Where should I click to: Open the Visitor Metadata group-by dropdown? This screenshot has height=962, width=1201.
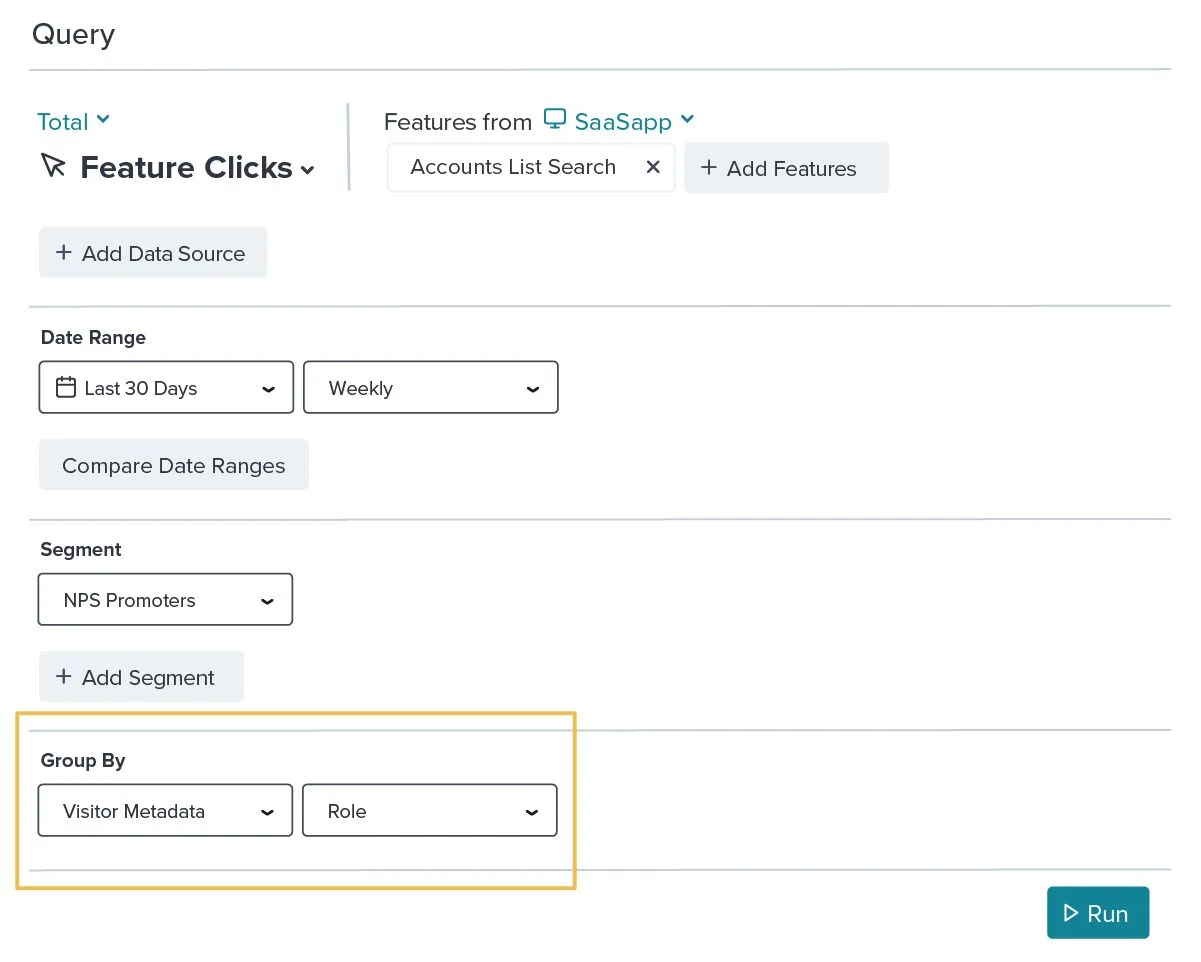click(165, 811)
